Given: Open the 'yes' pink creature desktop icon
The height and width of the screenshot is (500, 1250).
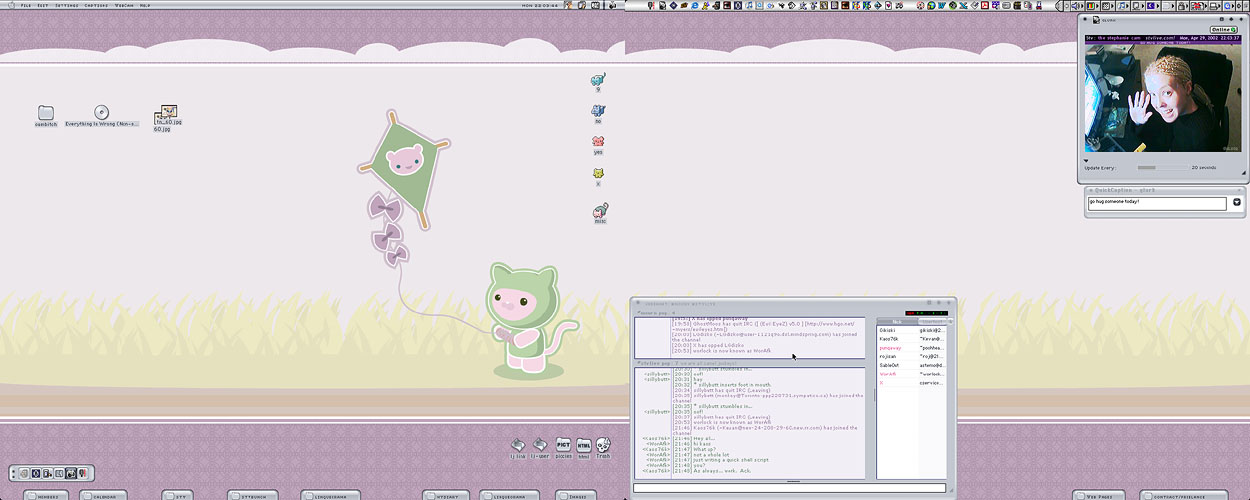Looking at the screenshot, I should tap(598, 143).
